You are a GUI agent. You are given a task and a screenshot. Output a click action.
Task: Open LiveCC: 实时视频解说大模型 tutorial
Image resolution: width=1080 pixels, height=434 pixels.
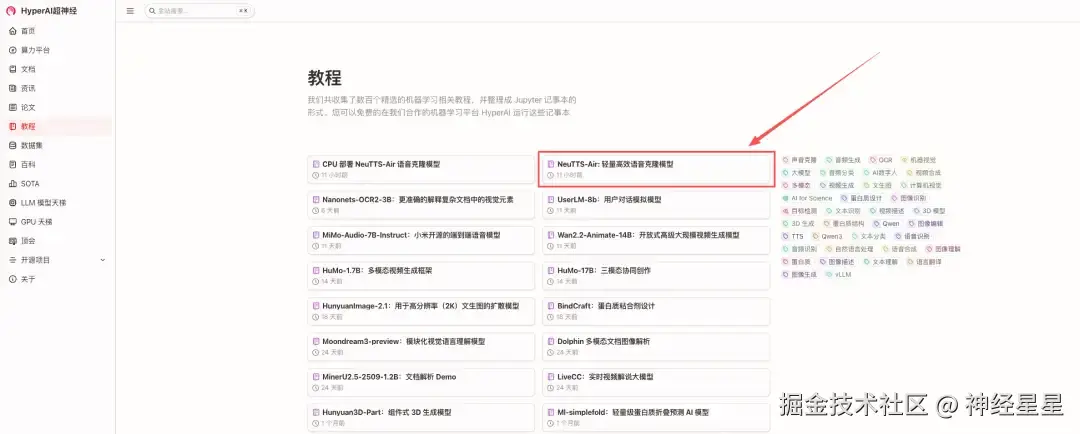(656, 382)
